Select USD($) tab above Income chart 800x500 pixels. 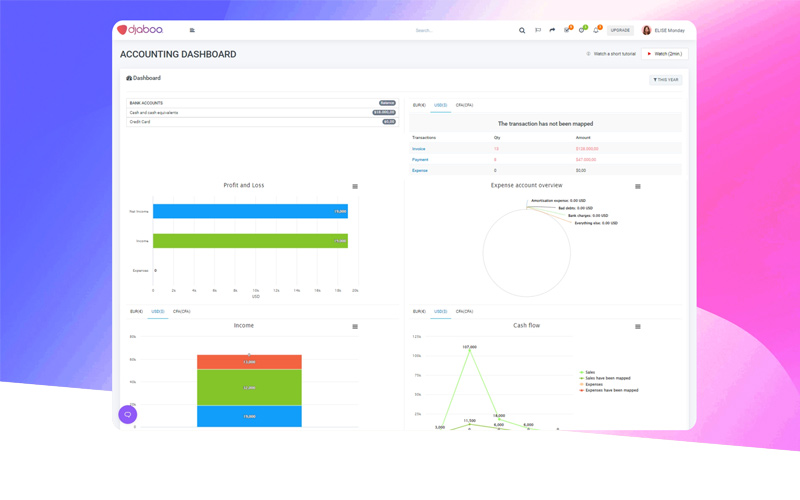coord(158,311)
